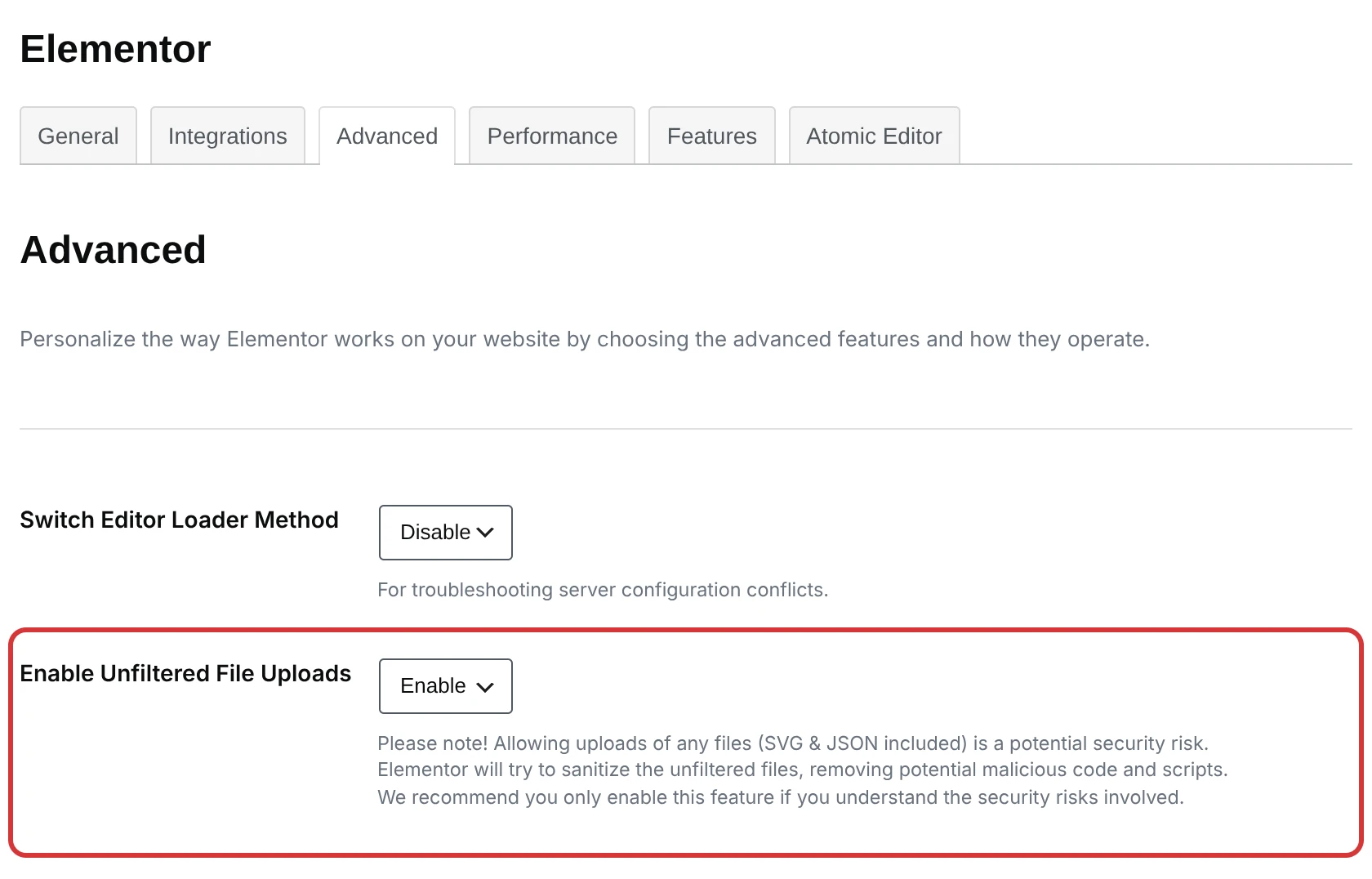The width and height of the screenshot is (1372, 879).
Task: Click the 'Elementor' page title
Action: (x=115, y=49)
